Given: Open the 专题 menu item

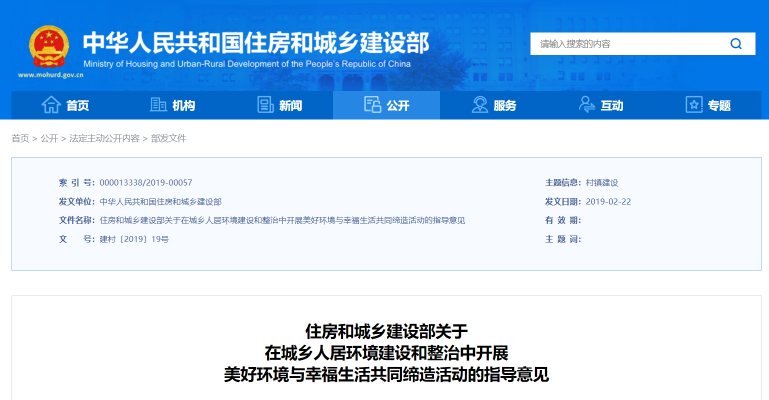Looking at the screenshot, I should pyautogui.click(x=719, y=106).
